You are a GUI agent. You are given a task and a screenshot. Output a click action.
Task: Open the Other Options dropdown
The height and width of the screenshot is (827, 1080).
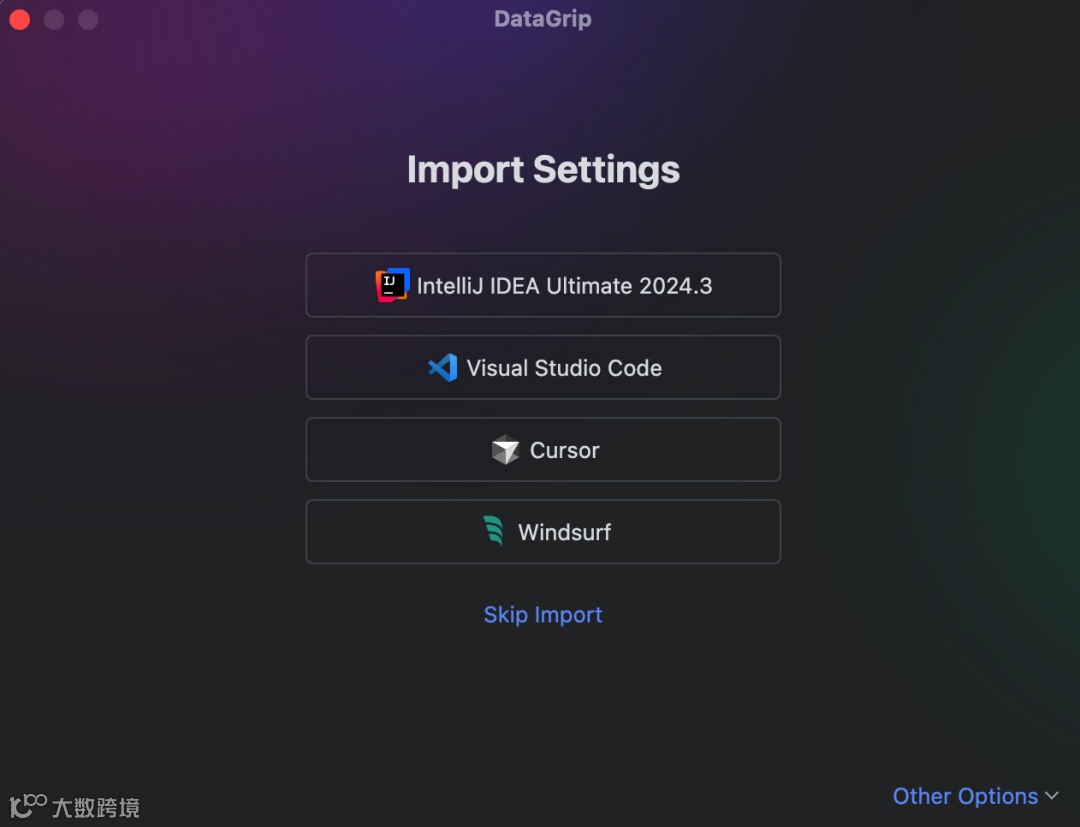(965, 796)
